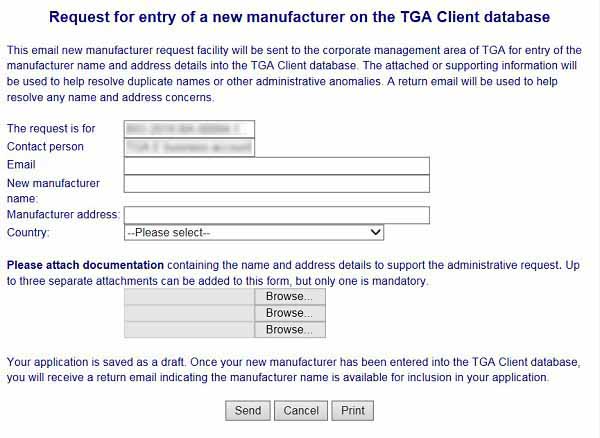Click the second attachment file path box
The height and width of the screenshot is (438, 600).
pos(189,313)
